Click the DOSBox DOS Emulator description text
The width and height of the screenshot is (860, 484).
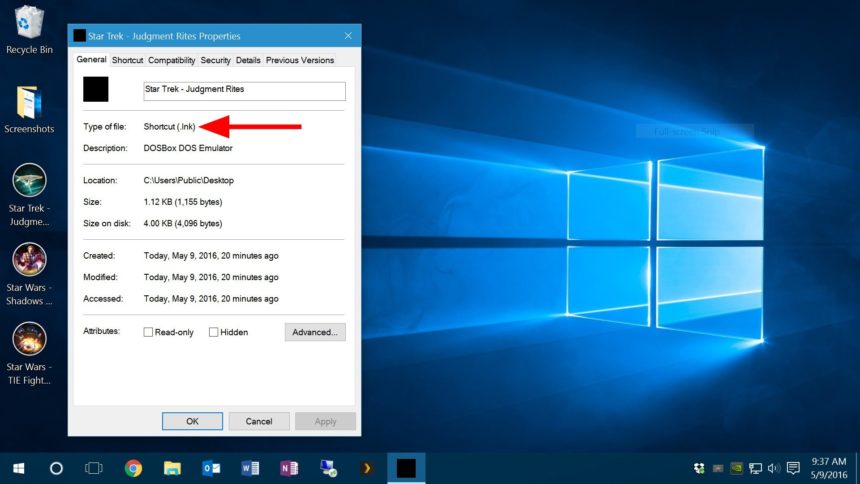(x=188, y=148)
